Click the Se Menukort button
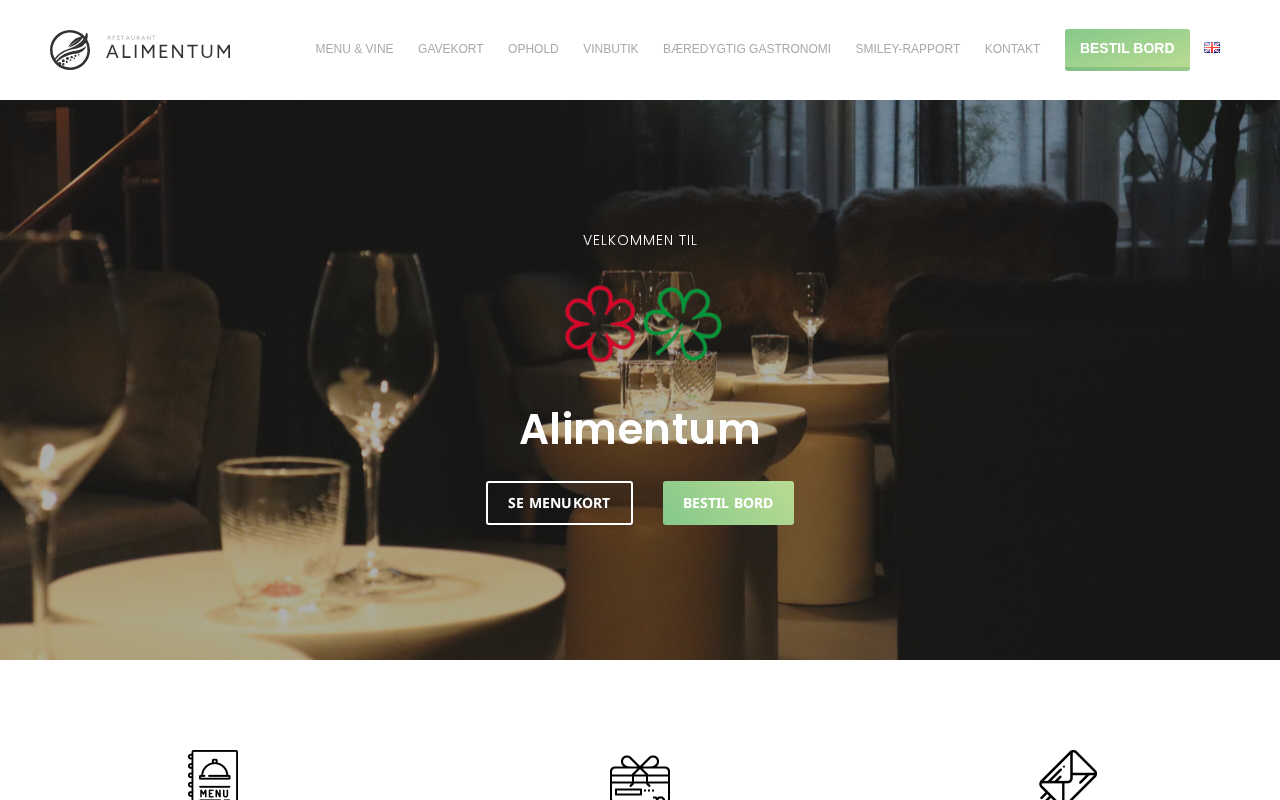 click(x=559, y=503)
